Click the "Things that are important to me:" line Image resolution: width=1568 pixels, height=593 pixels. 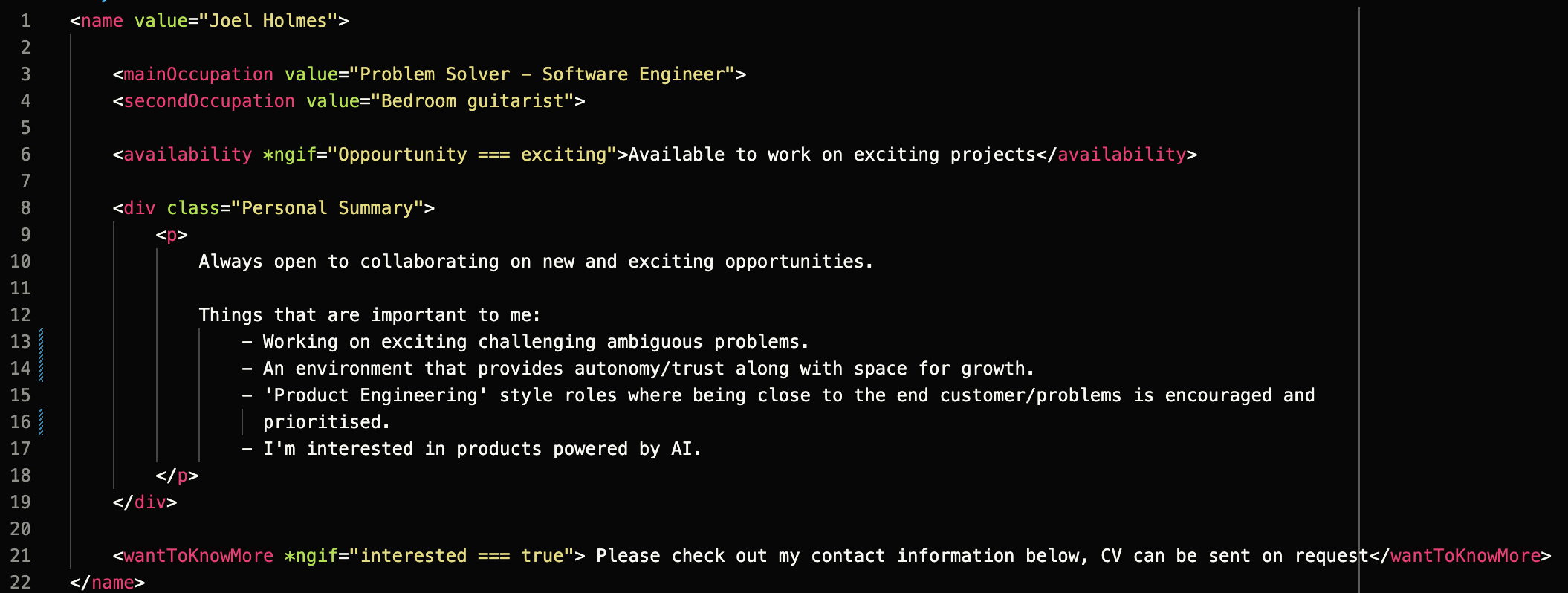(x=369, y=315)
